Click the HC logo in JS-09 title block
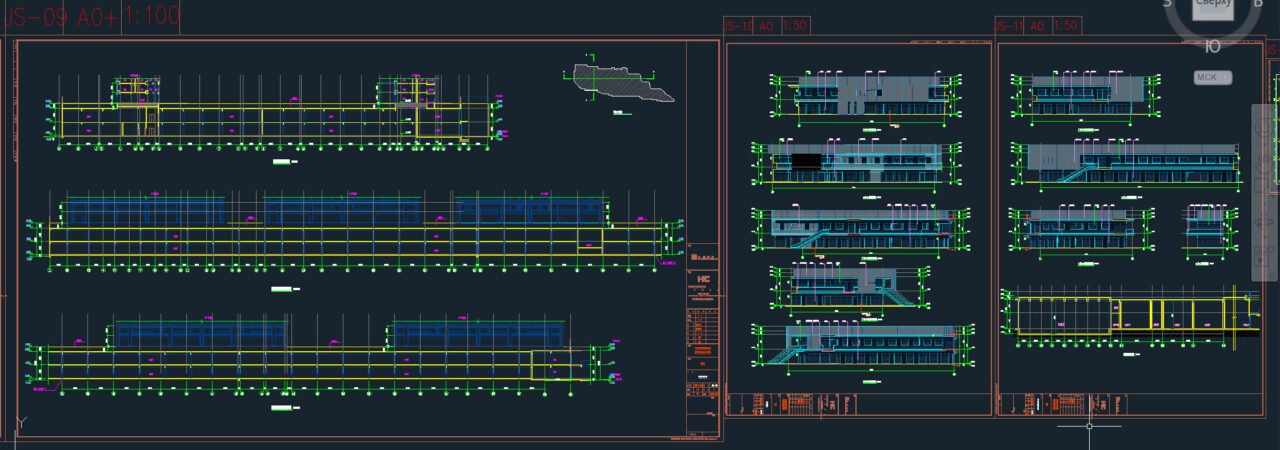Viewport: 1280px width, 450px height. point(702,280)
